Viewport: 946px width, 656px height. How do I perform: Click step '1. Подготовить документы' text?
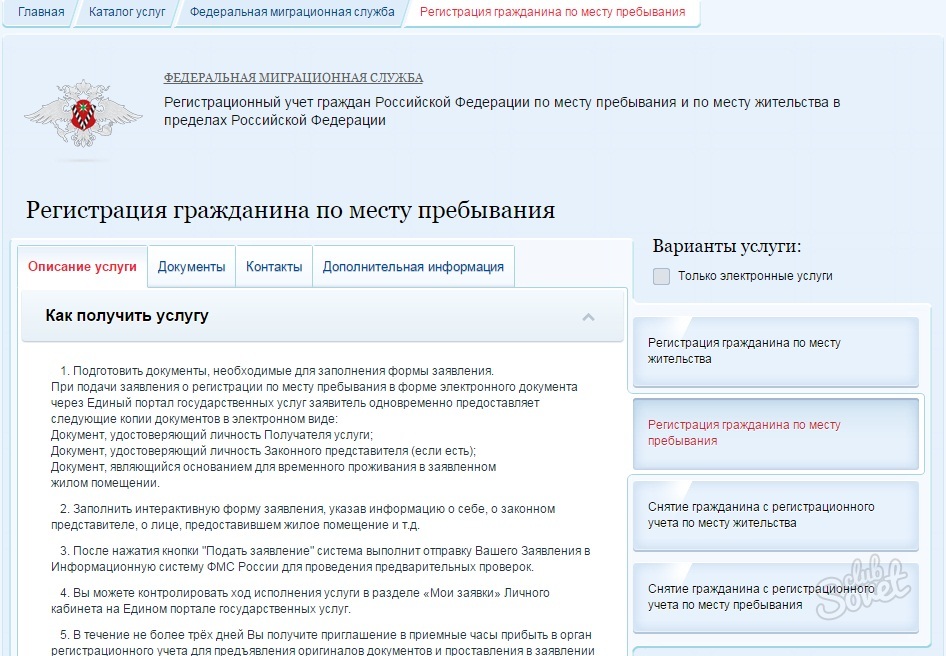[x=277, y=371]
